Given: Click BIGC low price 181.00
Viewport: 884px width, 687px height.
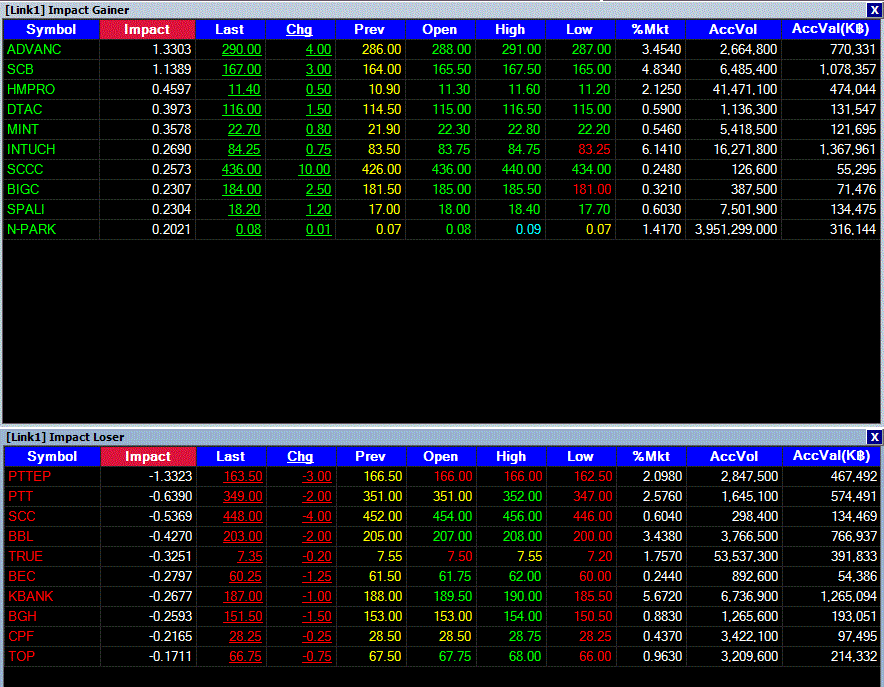Looking at the screenshot, I should [x=592, y=189].
